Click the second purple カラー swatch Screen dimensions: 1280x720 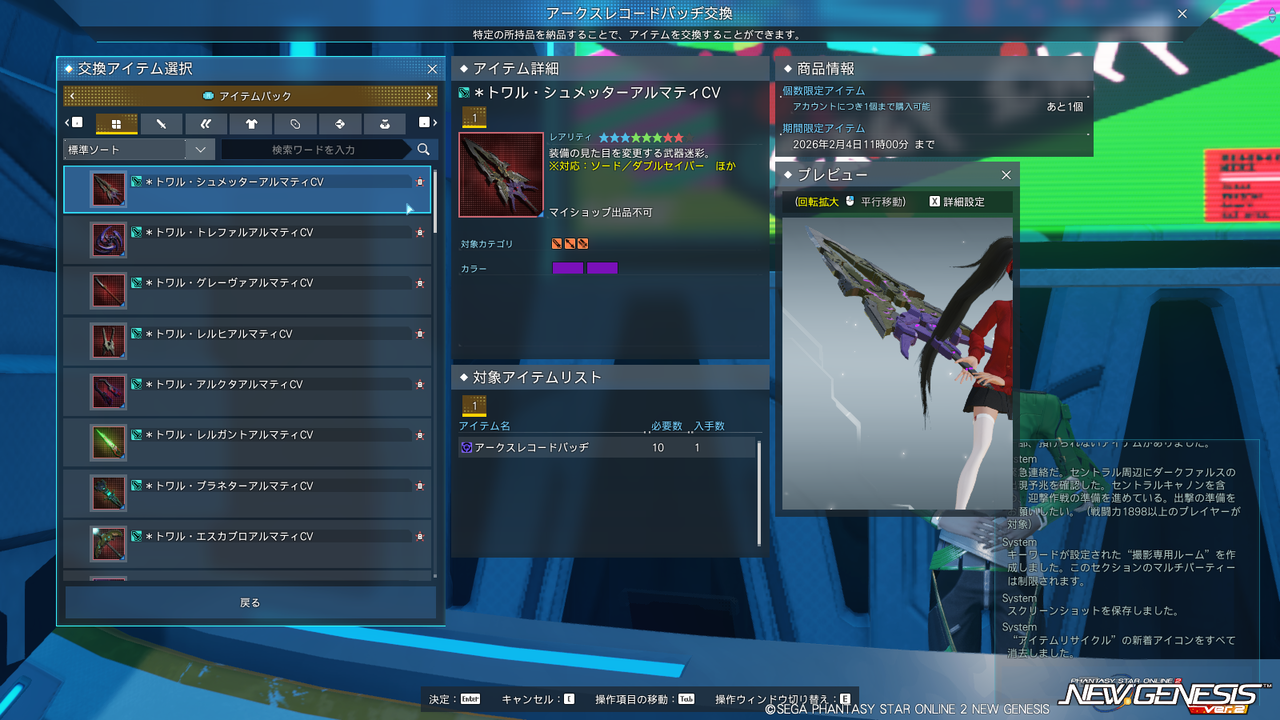602,268
